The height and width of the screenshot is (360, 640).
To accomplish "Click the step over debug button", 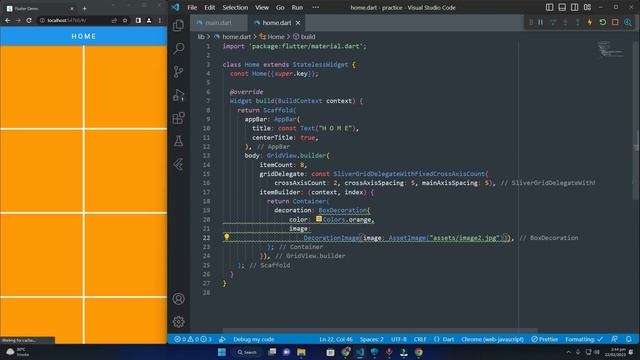I will 553,22.
